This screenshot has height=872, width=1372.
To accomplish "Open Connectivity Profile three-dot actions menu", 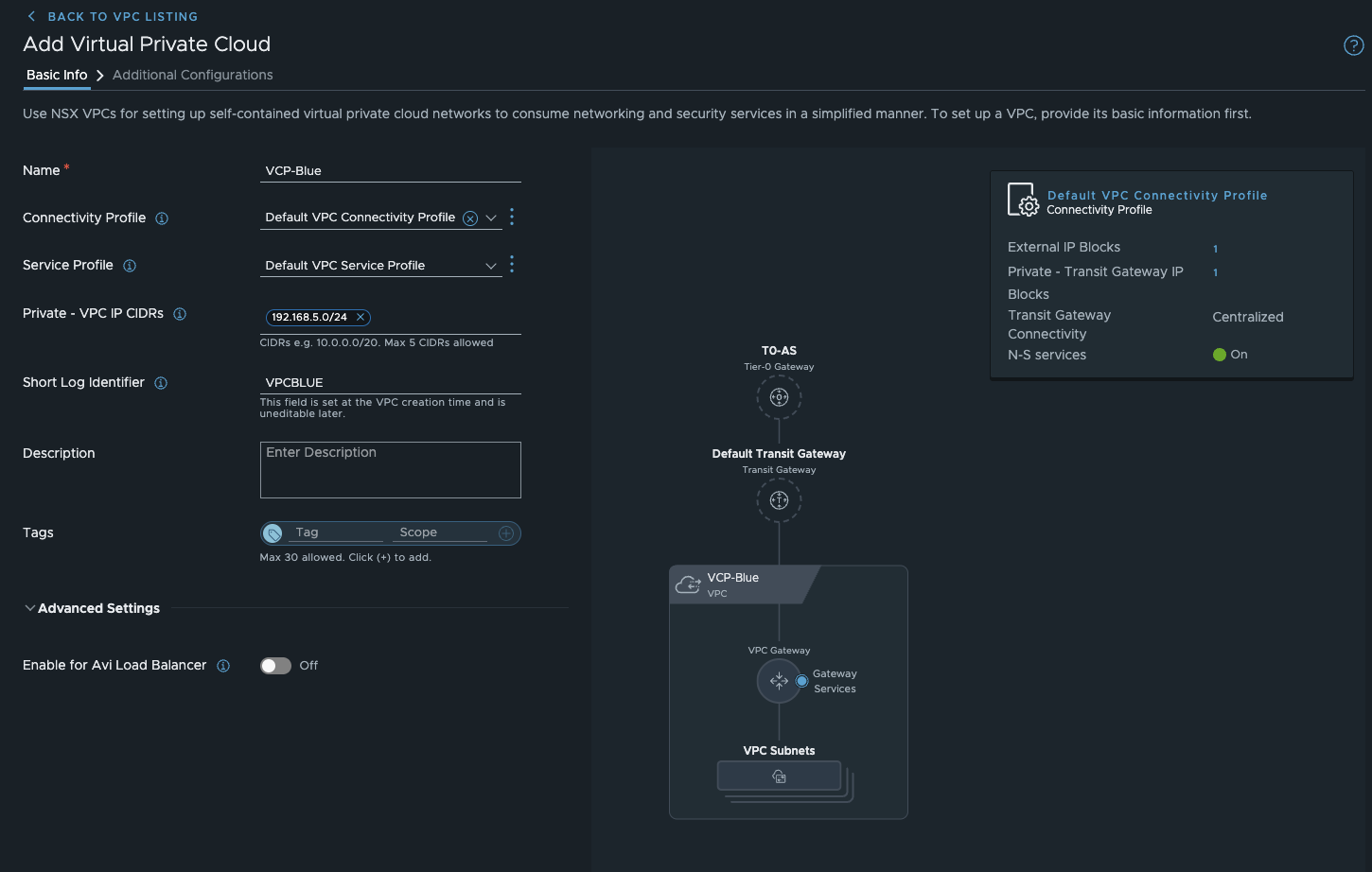I will point(512,218).
